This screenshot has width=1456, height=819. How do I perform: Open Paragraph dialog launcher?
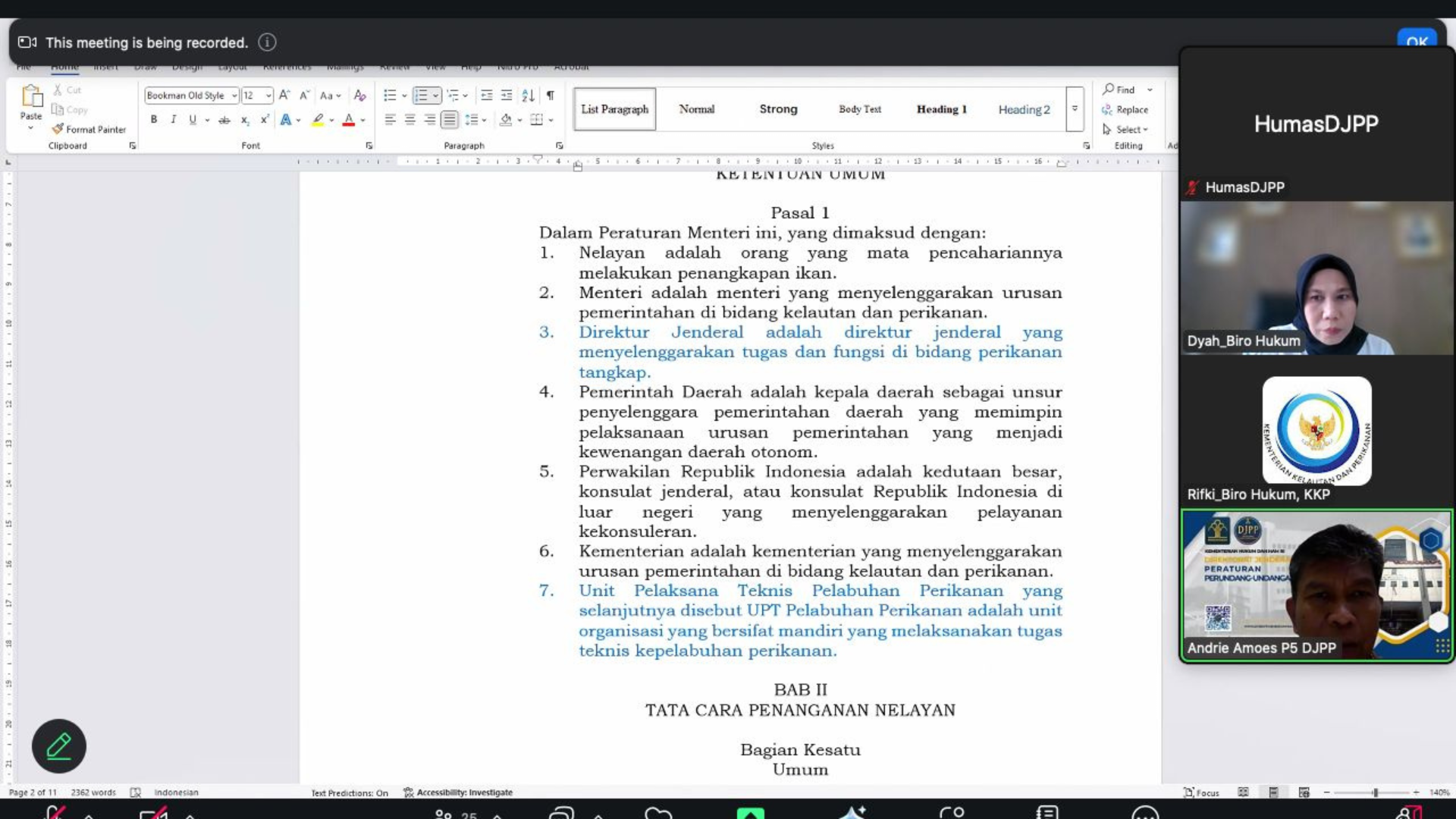coord(560,146)
